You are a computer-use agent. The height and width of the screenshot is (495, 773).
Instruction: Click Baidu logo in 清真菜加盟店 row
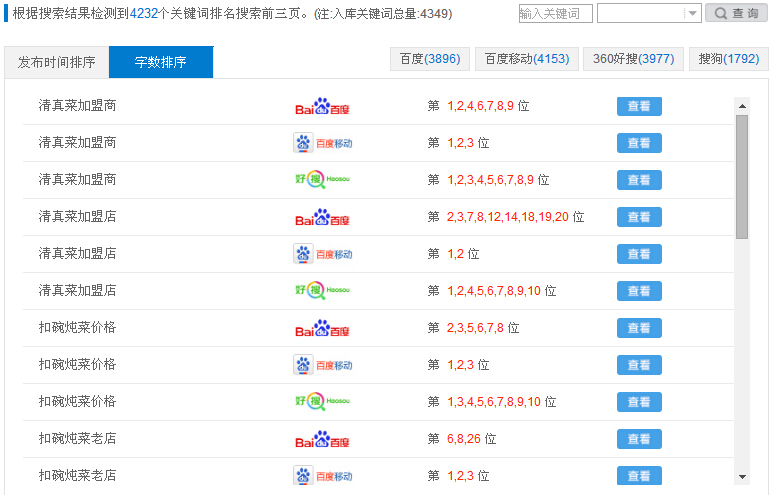[x=322, y=217]
